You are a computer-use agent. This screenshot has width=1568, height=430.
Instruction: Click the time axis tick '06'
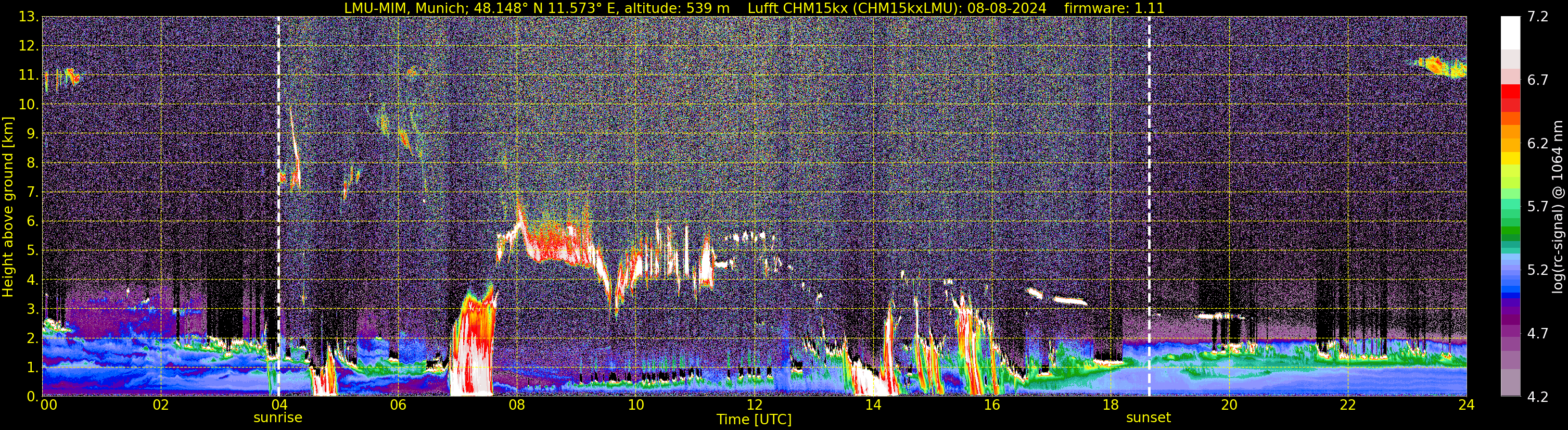398,404
